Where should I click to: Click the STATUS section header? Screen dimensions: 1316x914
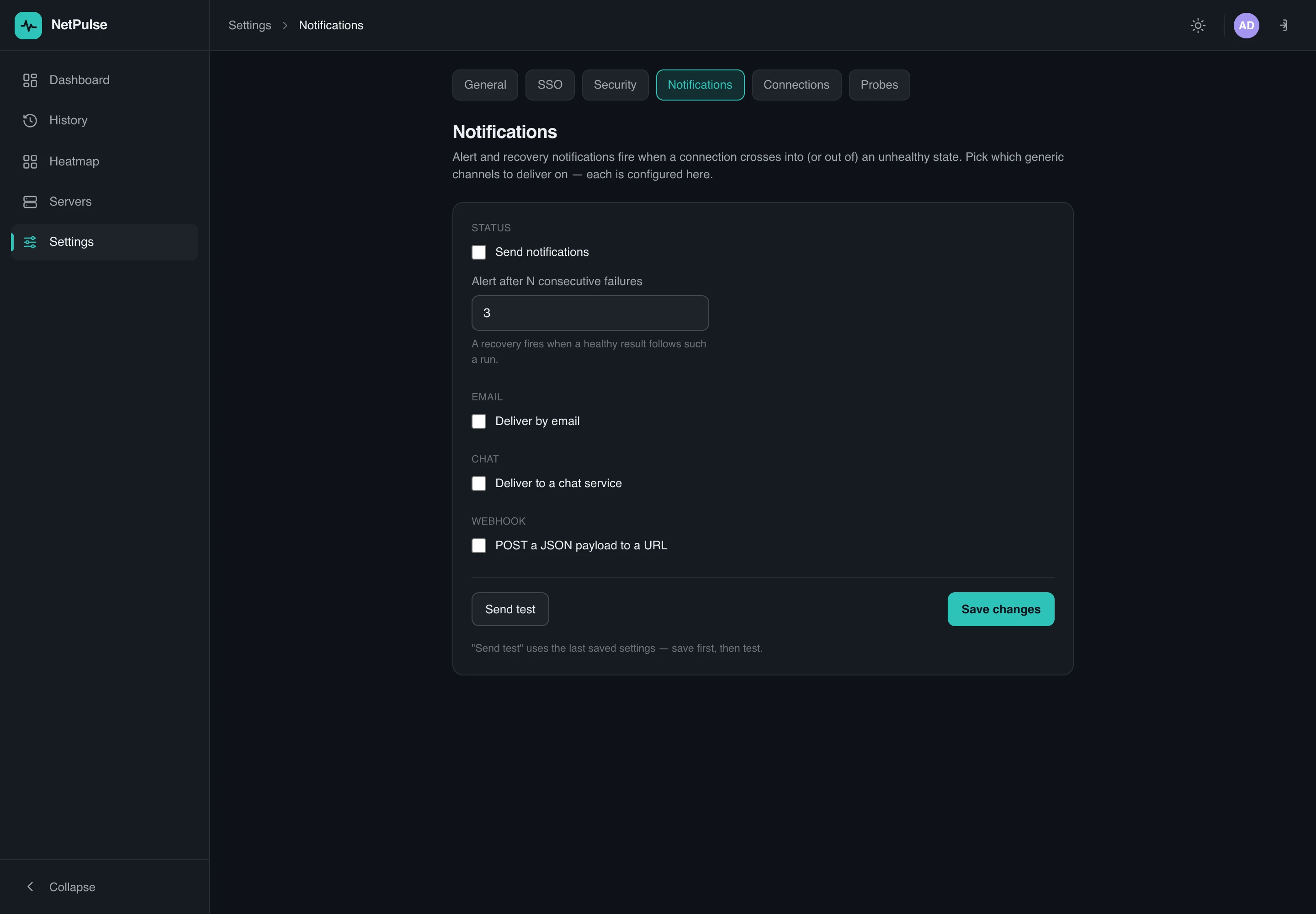(491, 228)
